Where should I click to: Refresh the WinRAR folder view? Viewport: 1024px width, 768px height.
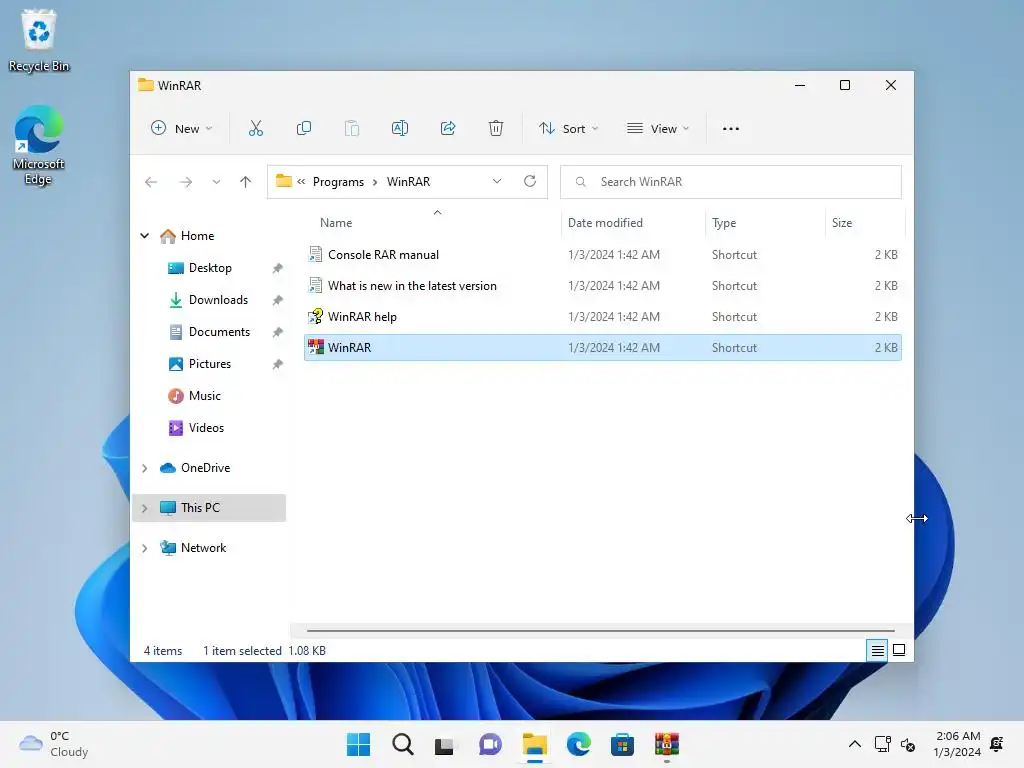point(530,182)
